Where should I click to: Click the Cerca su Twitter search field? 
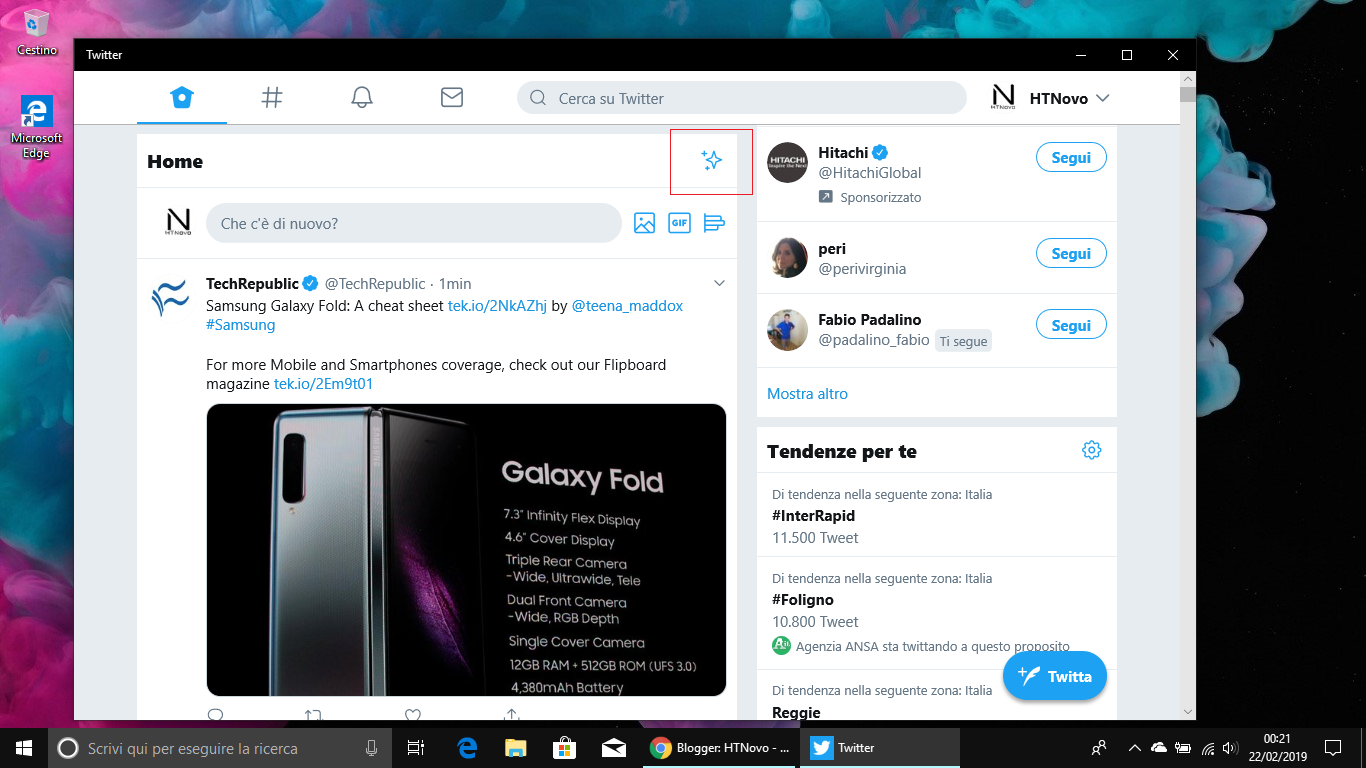click(x=741, y=98)
